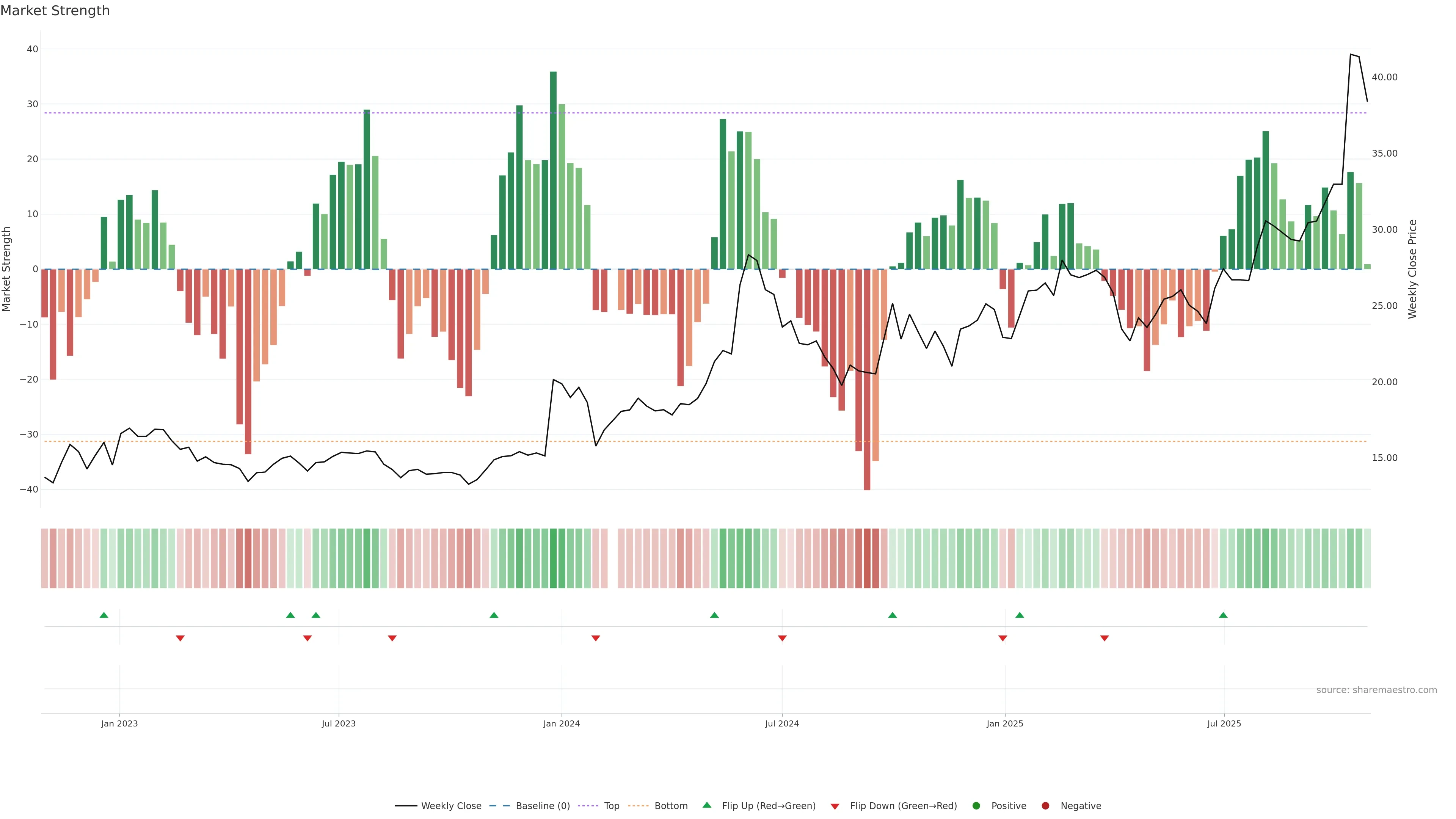Click the red flip-down marker at Jul 2024
This screenshot has height=819, width=1456.
coord(782,638)
